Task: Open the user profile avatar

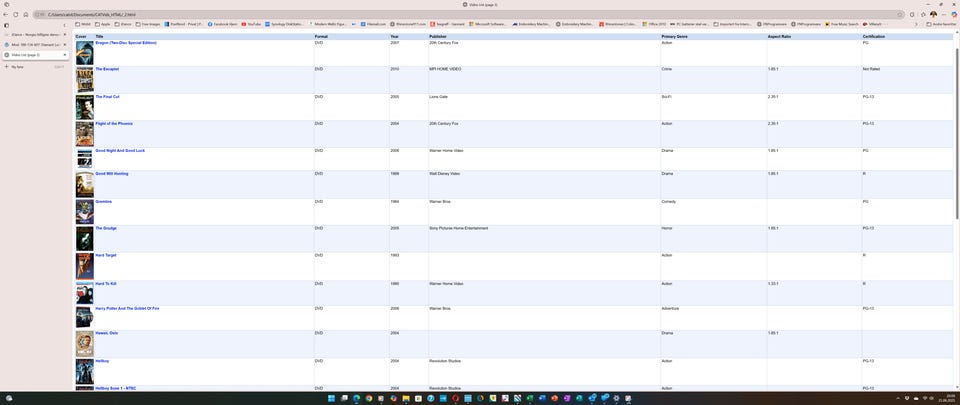Action: (933, 14)
